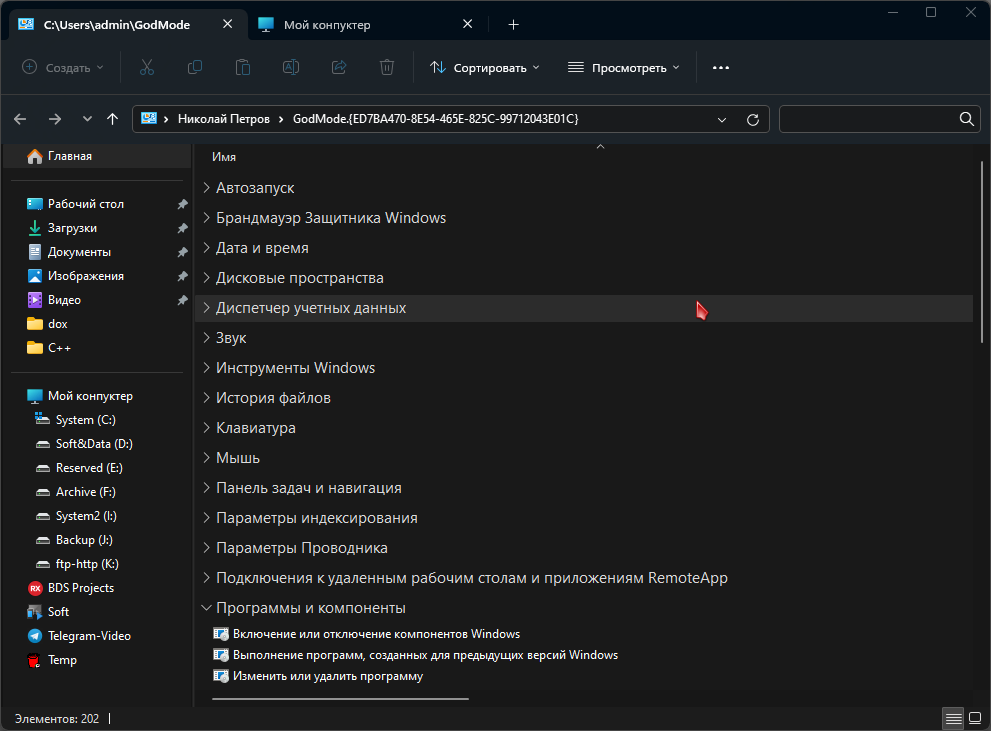Open Backup (J:) drive

pyautogui.click(x=84, y=540)
